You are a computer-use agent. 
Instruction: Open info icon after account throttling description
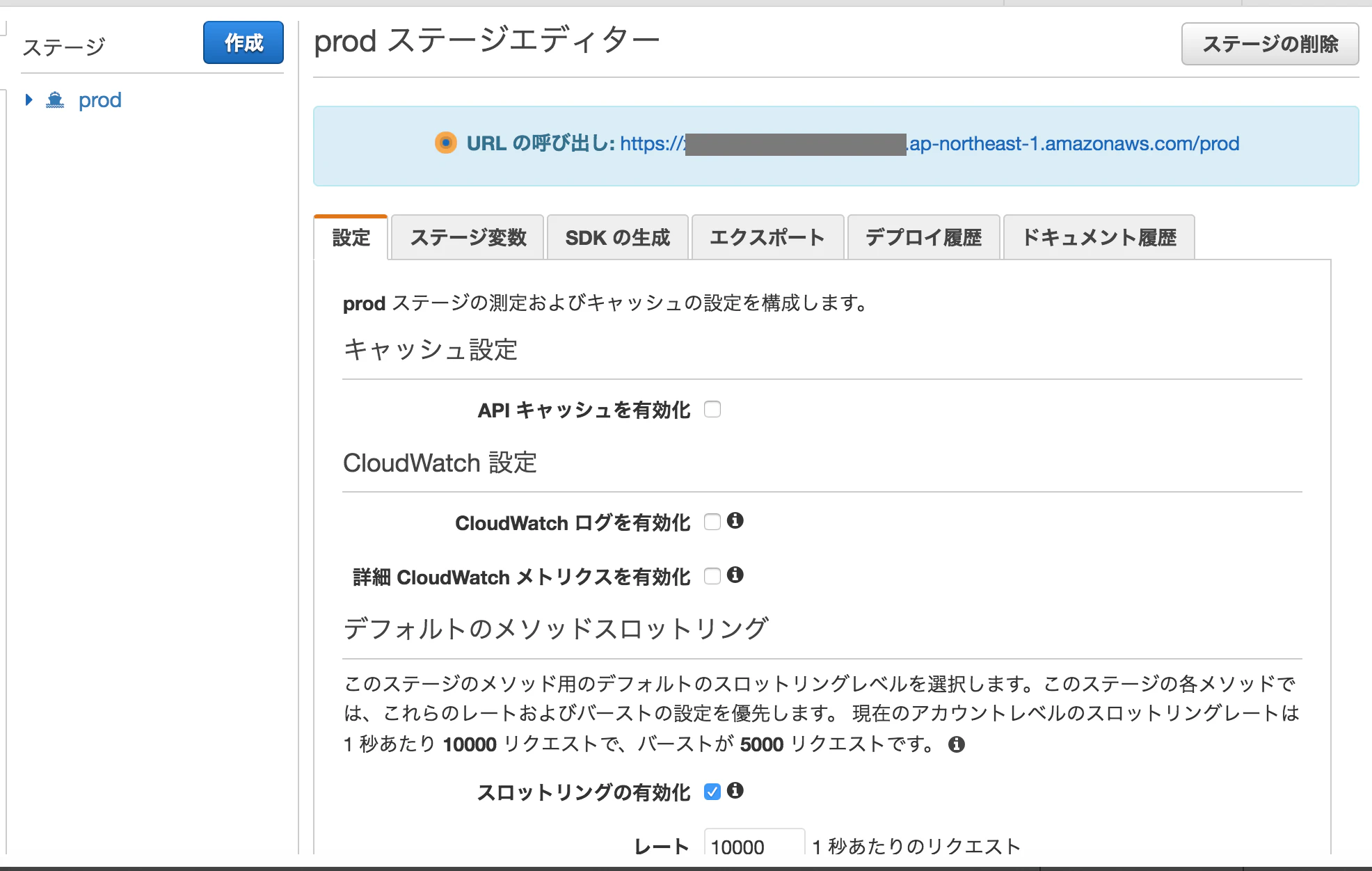click(x=957, y=744)
